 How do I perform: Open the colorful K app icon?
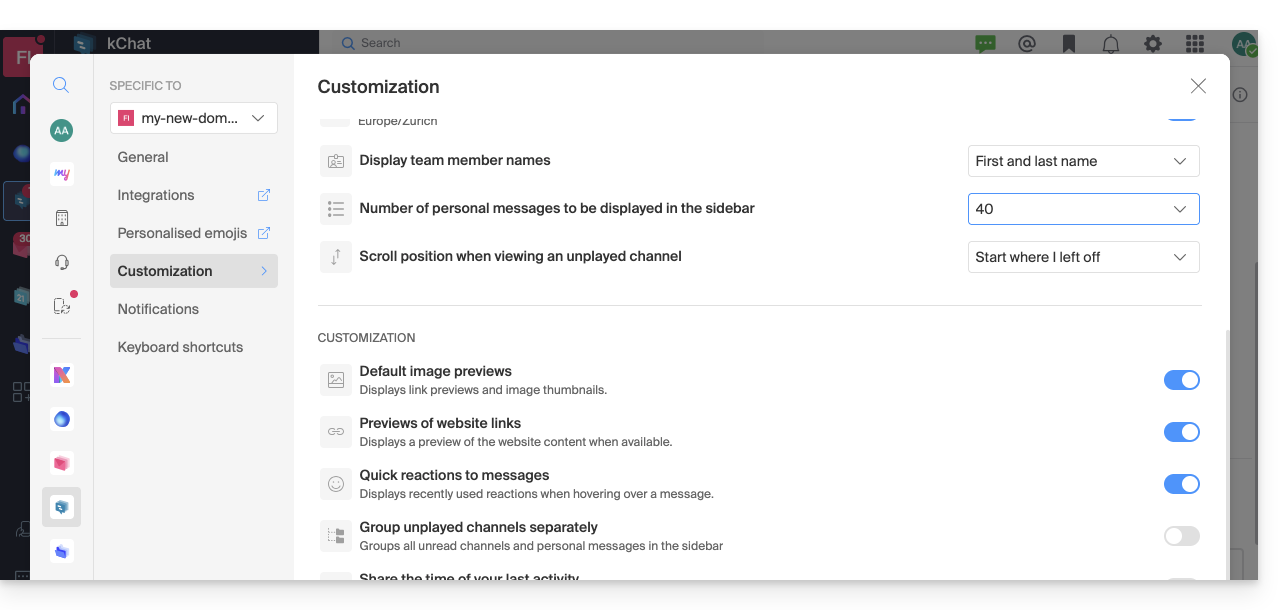click(x=61, y=375)
